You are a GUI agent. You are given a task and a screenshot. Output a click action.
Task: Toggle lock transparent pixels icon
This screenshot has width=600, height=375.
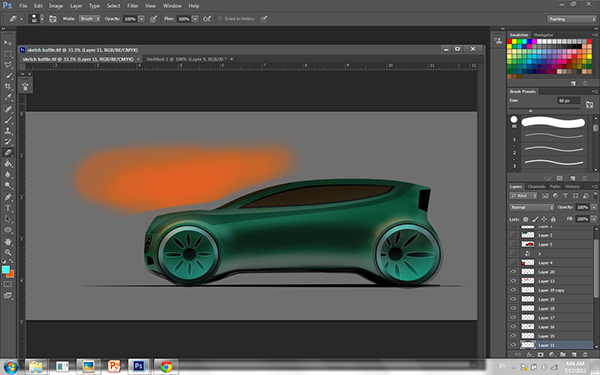point(525,219)
